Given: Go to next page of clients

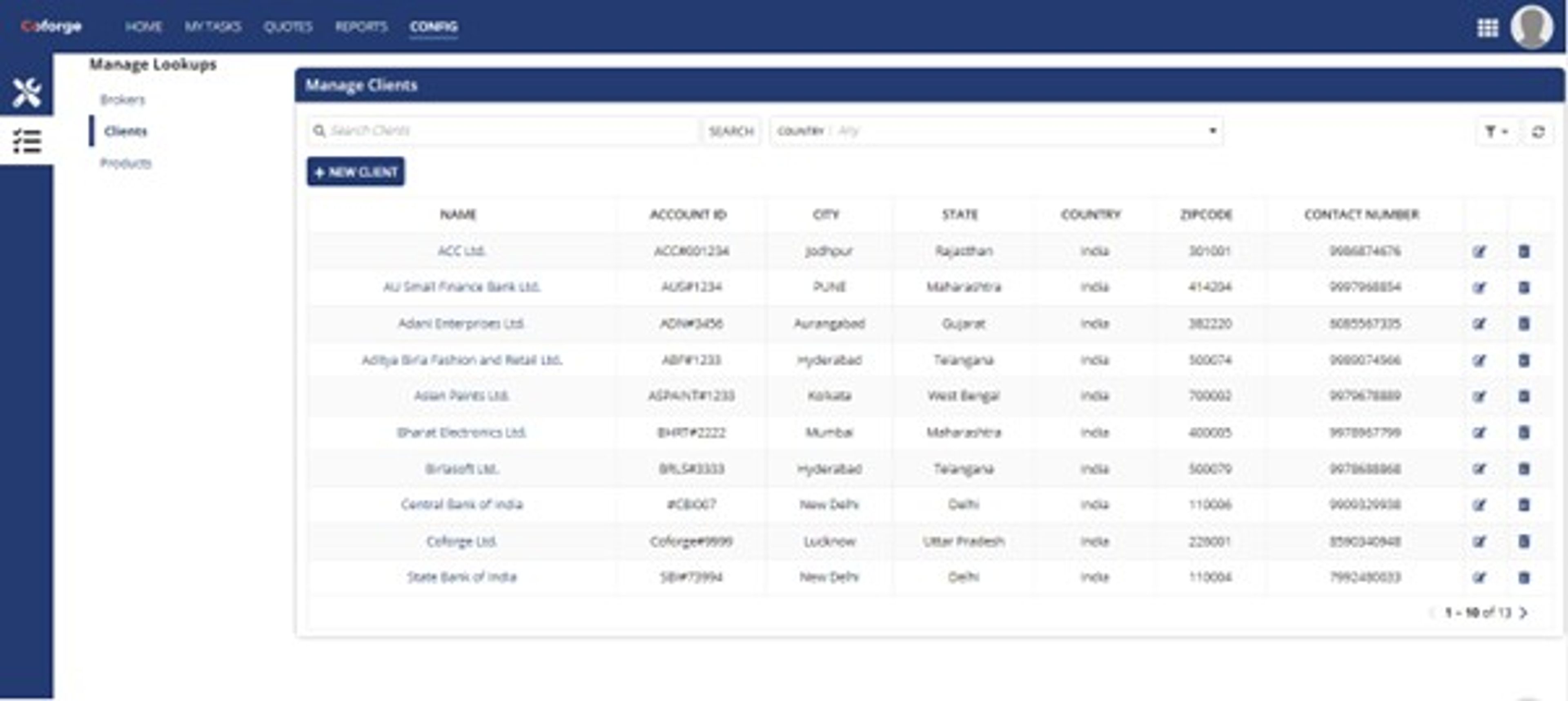Looking at the screenshot, I should click(1523, 613).
